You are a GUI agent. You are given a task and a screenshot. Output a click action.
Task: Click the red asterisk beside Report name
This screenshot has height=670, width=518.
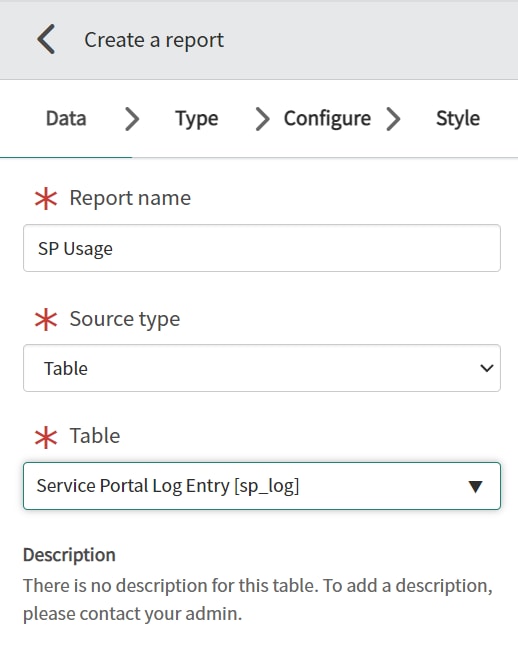click(x=46, y=199)
